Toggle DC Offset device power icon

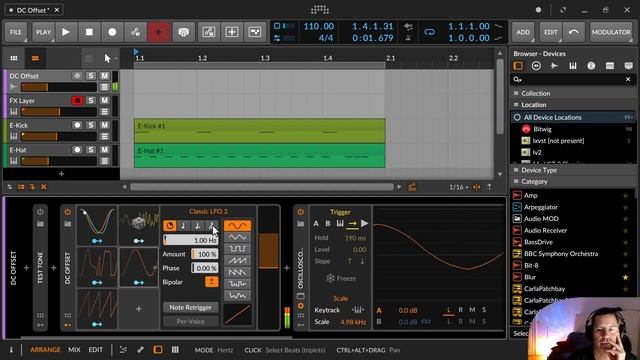click(x=68, y=212)
